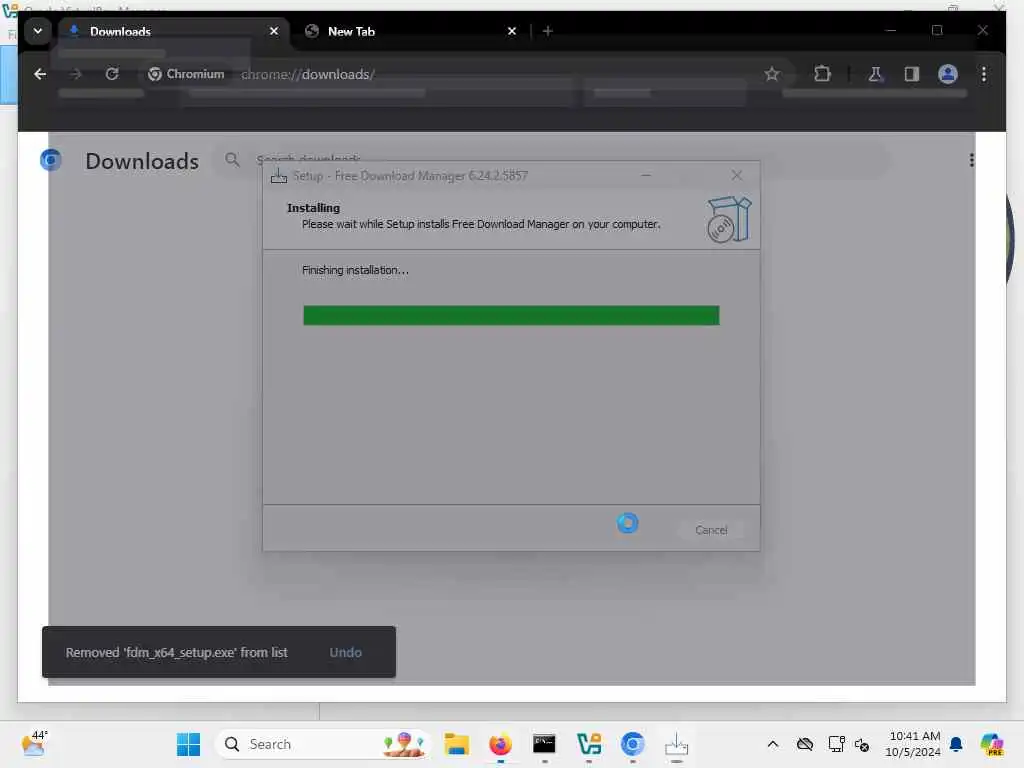Screen dimensions: 1024x768
Task: Click the 'Finishing installation...' status text
Action: (355, 270)
